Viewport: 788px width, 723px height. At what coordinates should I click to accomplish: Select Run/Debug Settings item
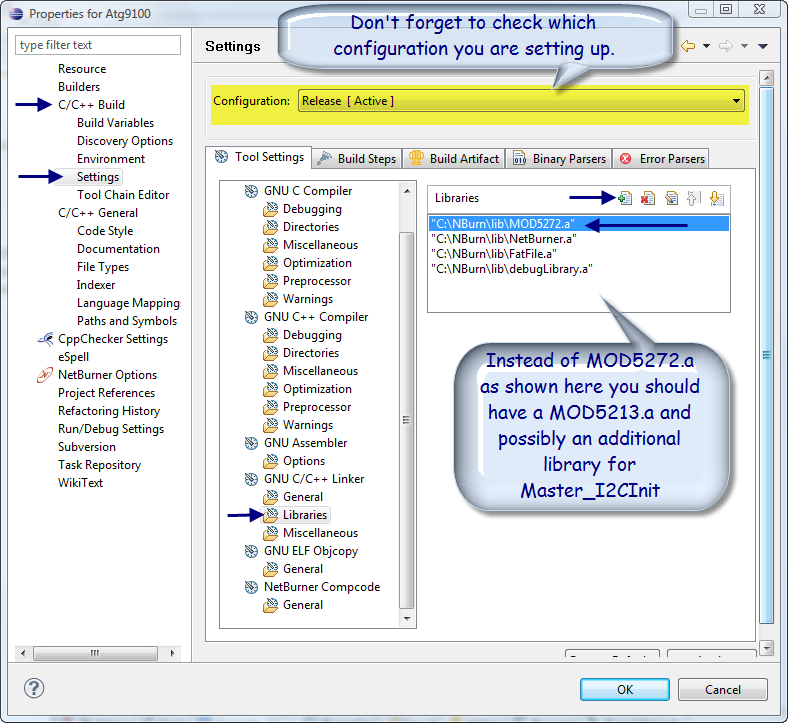pos(111,429)
